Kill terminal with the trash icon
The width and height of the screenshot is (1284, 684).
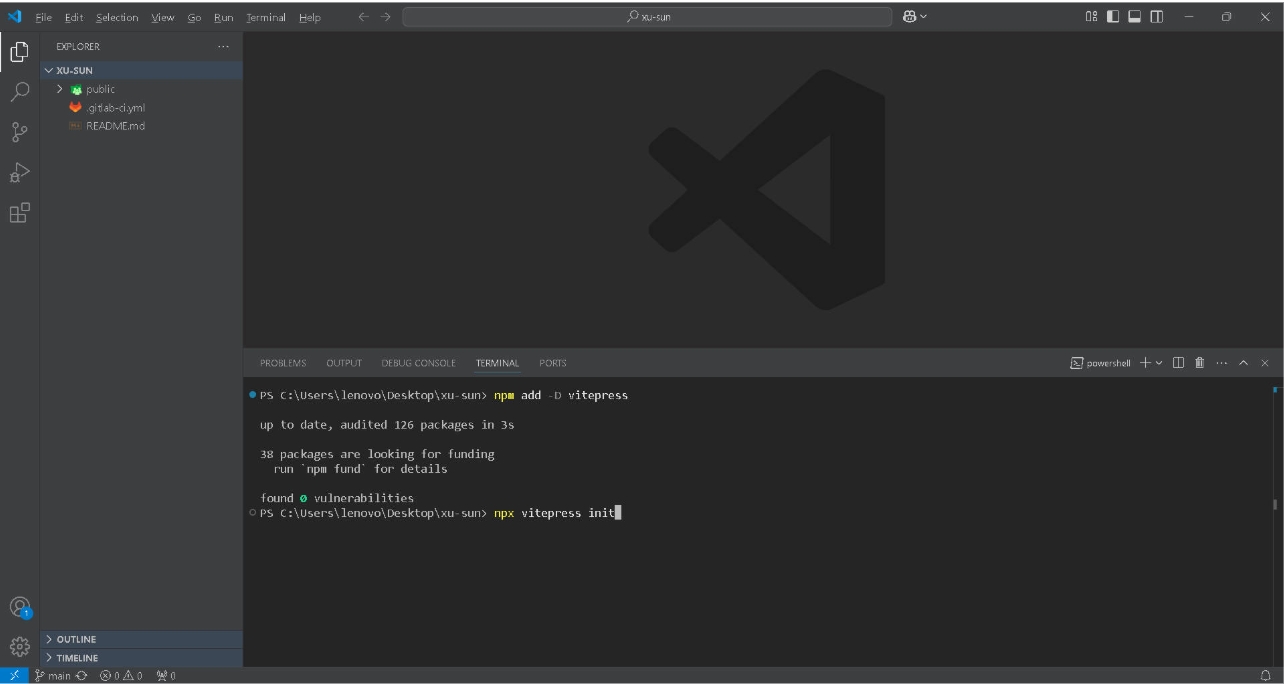[1199, 362]
